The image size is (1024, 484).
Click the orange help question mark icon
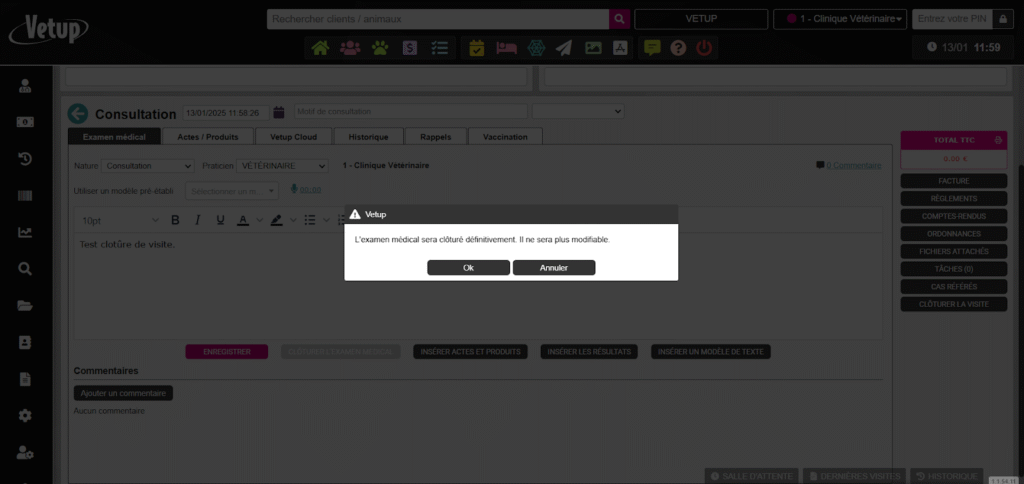click(x=678, y=48)
